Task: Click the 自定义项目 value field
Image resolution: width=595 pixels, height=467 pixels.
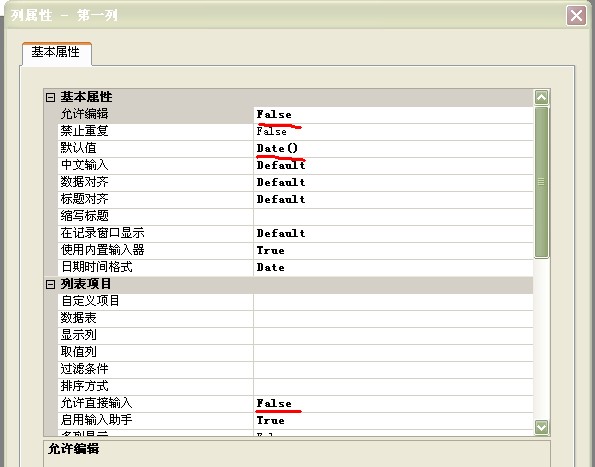Action: (x=393, y=301)
